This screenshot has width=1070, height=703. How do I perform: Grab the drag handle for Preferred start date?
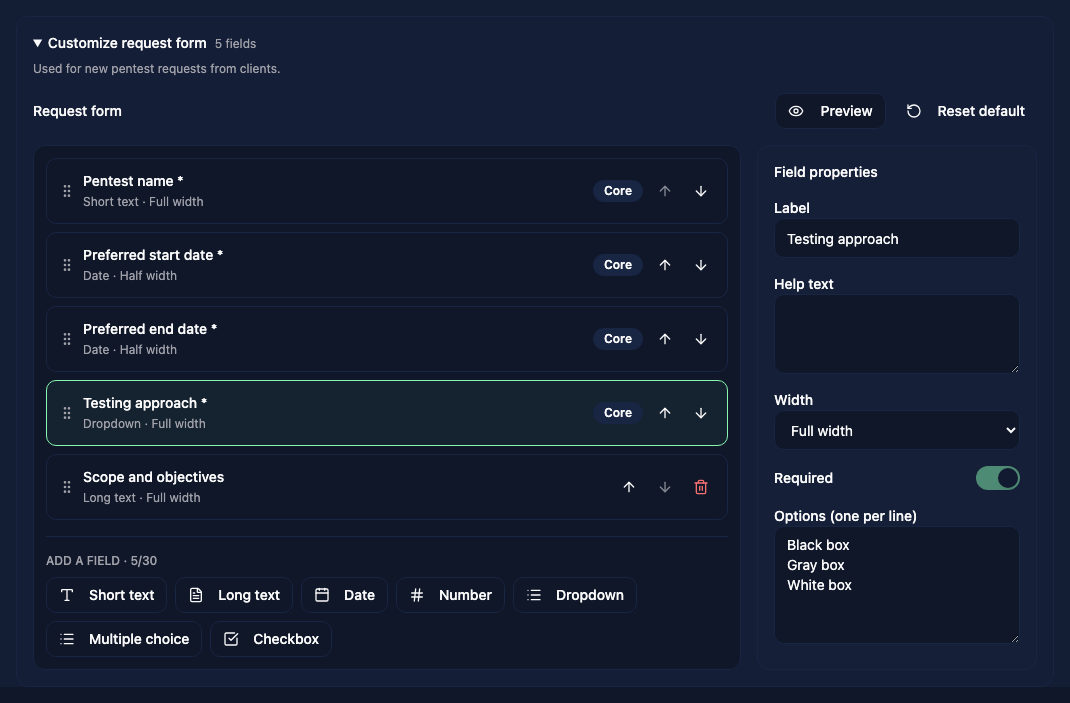click(x=67, y=265)
